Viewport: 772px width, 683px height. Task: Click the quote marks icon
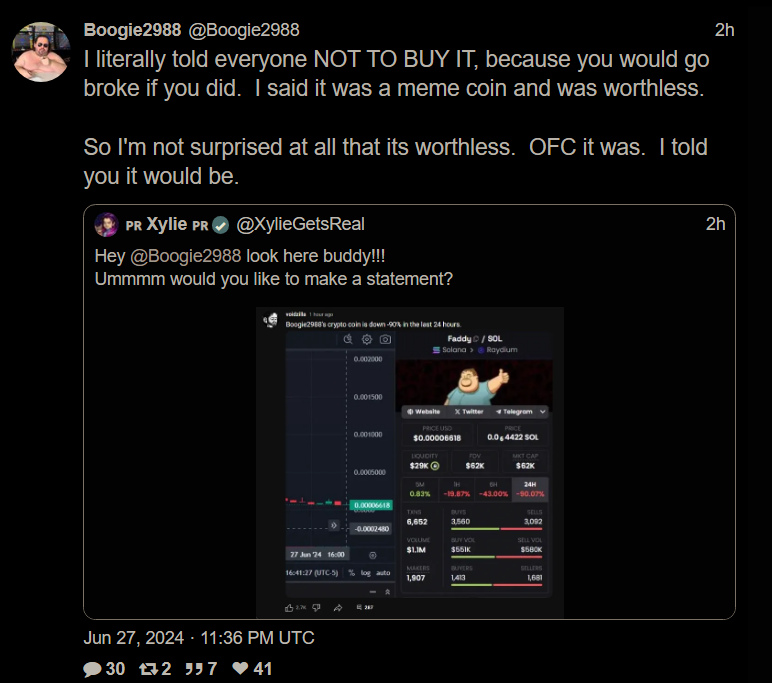click(x=193, y=669)
